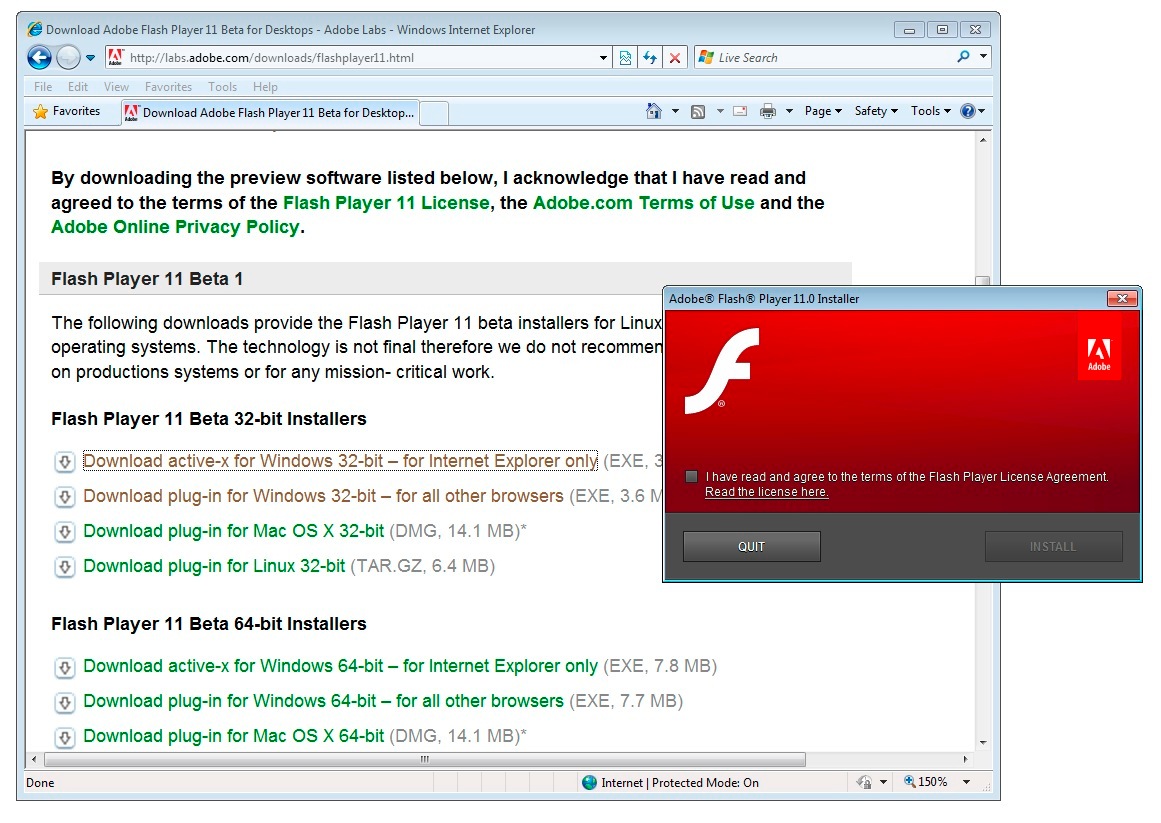This screenshot has width=1161, height=823.
Task: Click the red Stop loading icon
Action: click(x=675, y=58)
